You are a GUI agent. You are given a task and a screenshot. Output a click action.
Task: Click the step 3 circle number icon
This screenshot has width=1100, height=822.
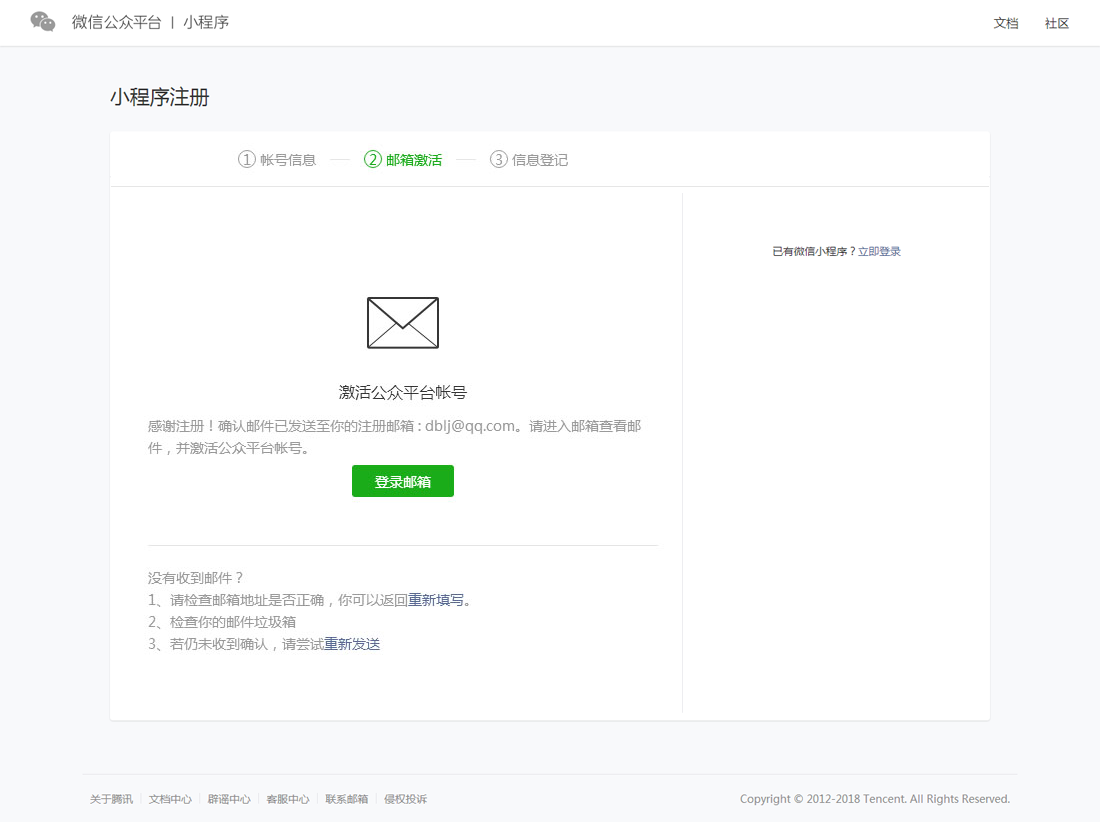click(x=499, y=159)
